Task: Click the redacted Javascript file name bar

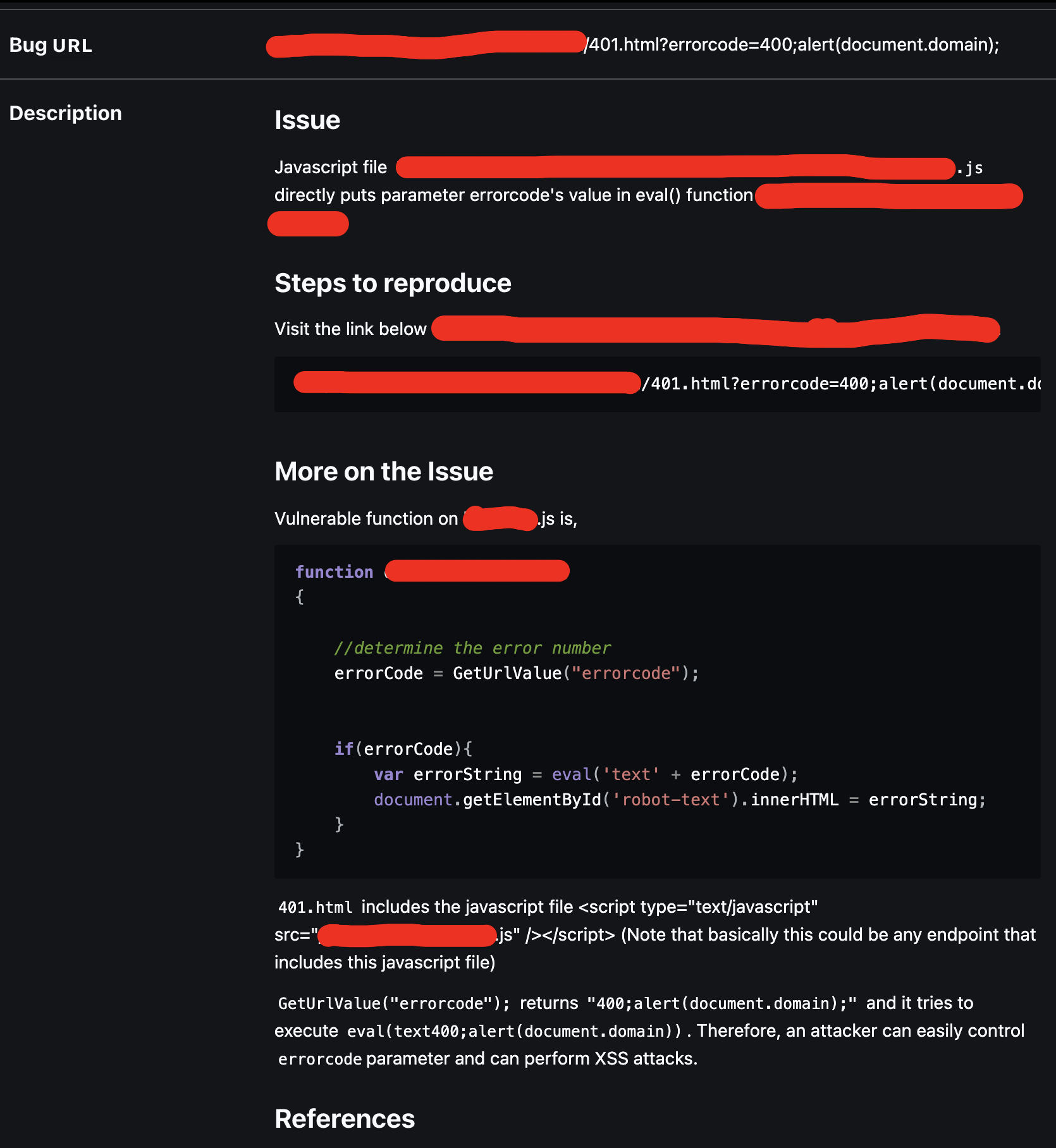Action: coord(675,168)
